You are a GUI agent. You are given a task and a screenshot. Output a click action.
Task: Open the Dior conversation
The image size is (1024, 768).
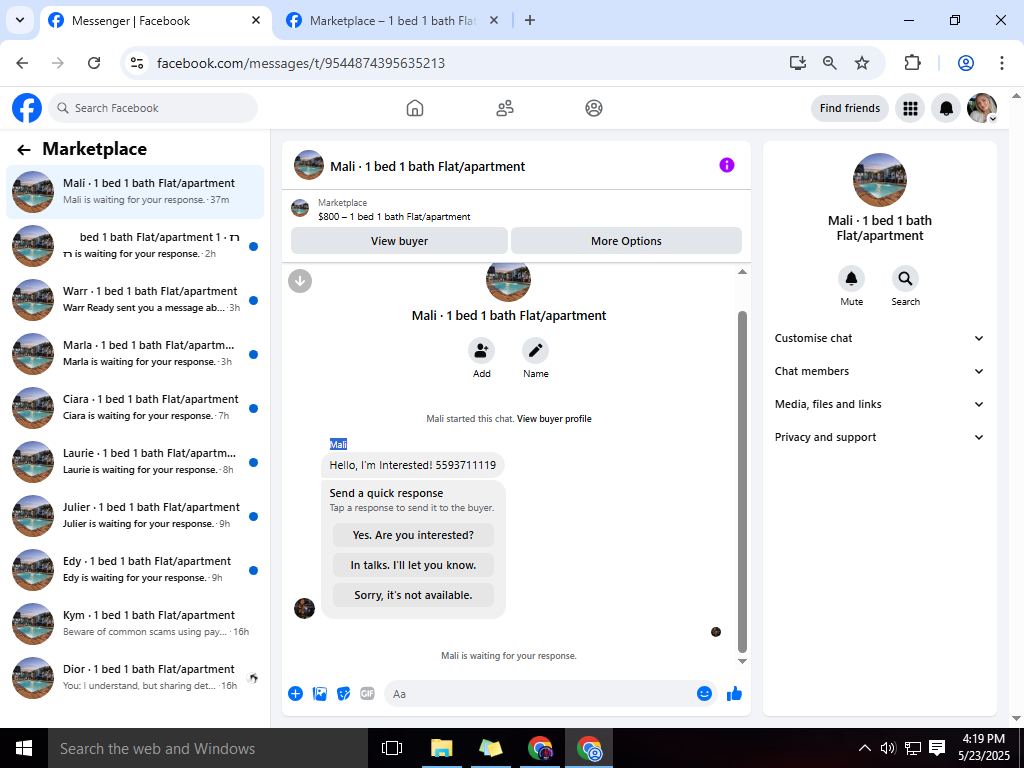pos(135,678)
